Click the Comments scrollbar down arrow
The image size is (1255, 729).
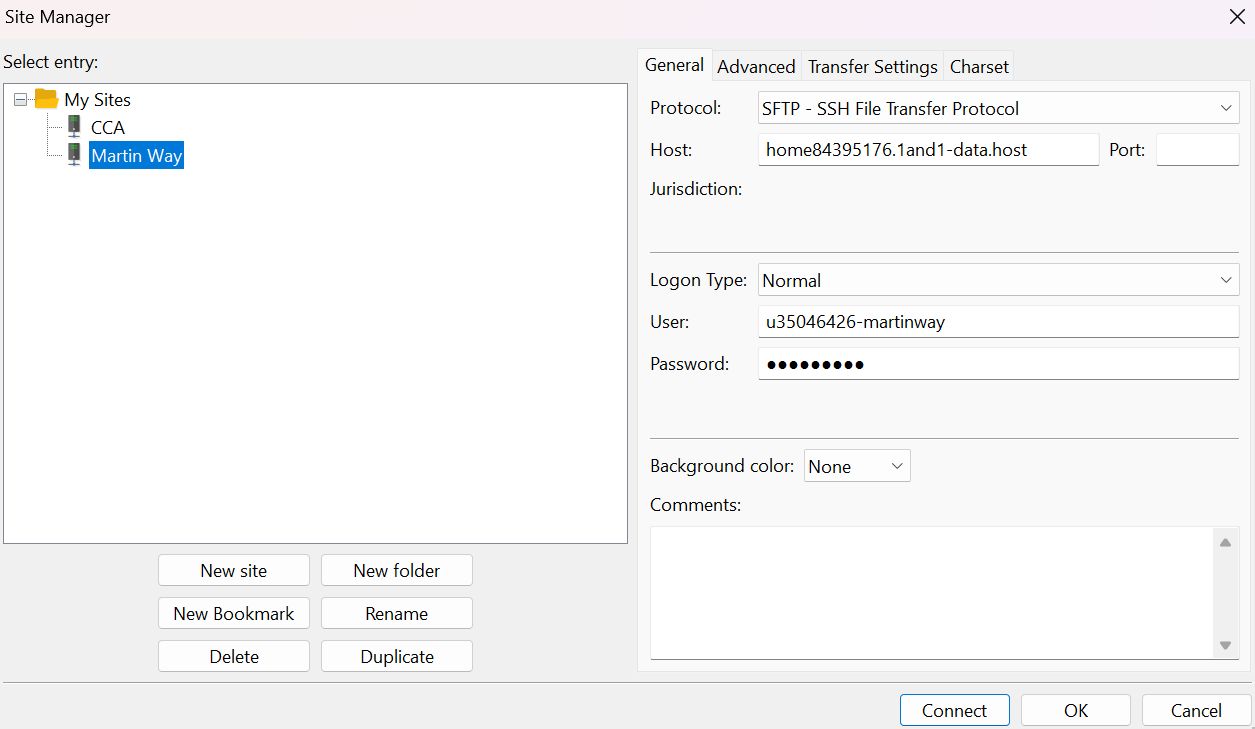click(x=1225, y=645)
